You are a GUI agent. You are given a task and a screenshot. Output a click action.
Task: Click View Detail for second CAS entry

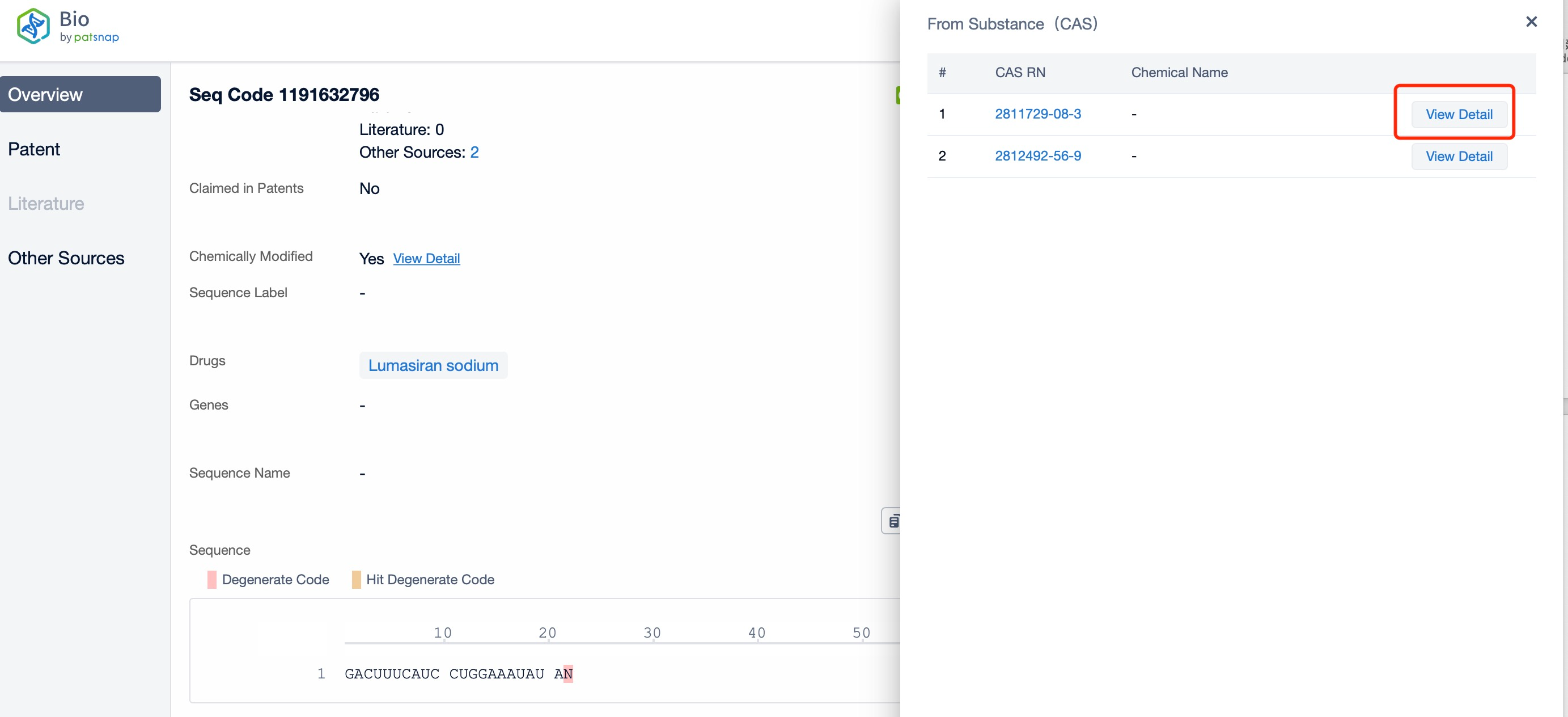[x=1458, y=156]
